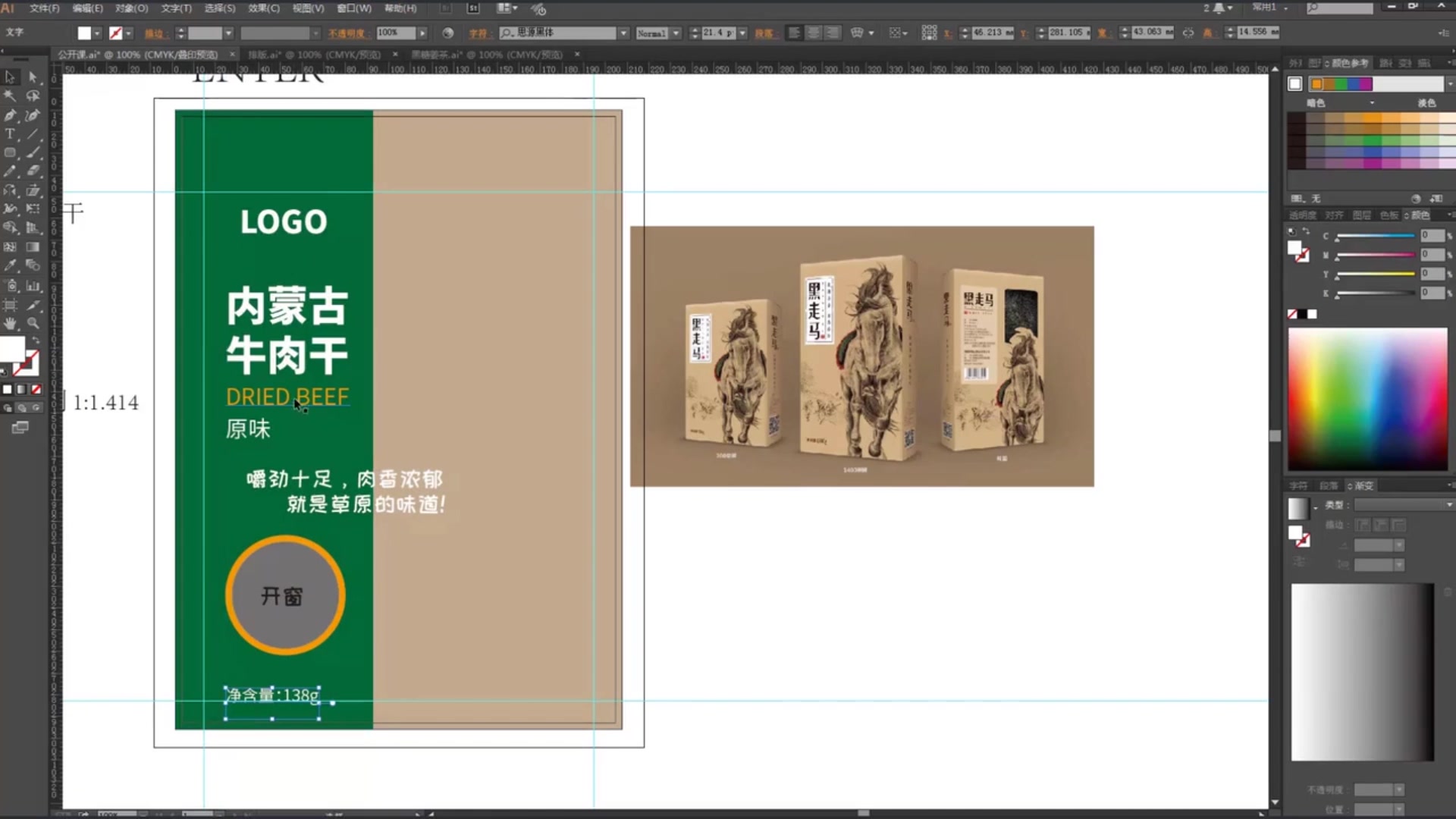Enable center paragraph alignment in control bar
The image size is (1456, 819).
click(813, 33)
